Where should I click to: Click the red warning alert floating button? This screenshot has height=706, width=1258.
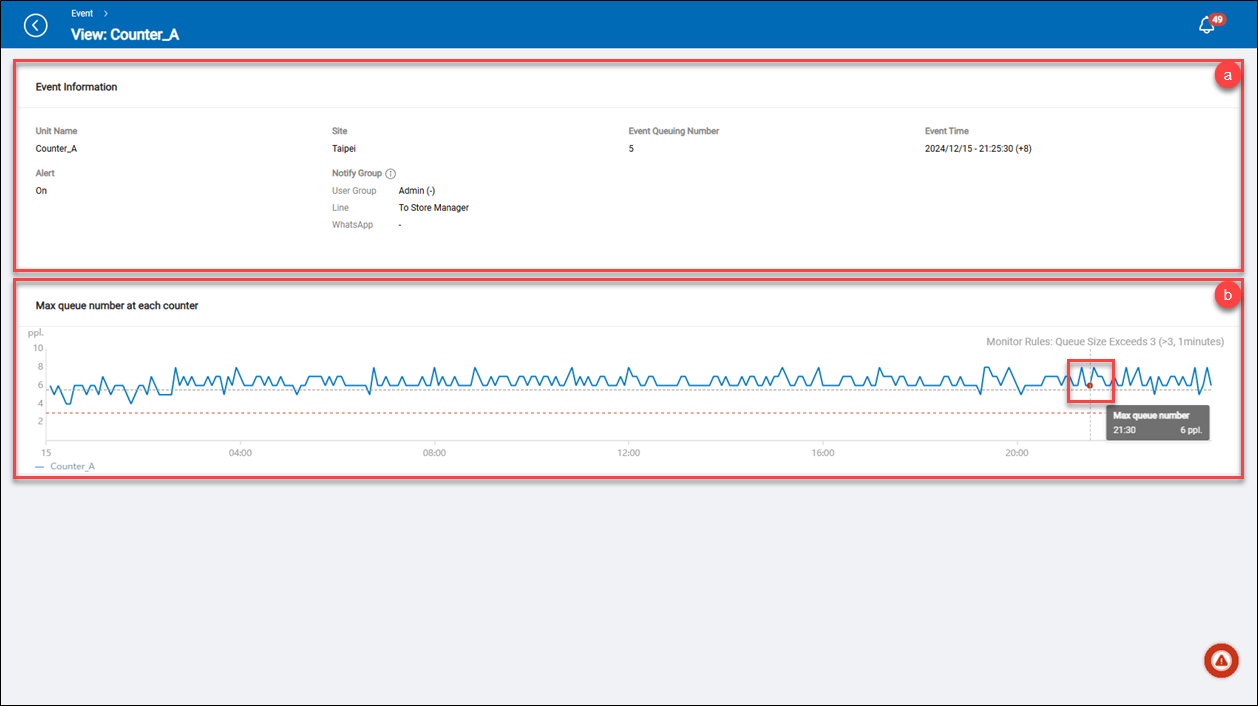1221,660
